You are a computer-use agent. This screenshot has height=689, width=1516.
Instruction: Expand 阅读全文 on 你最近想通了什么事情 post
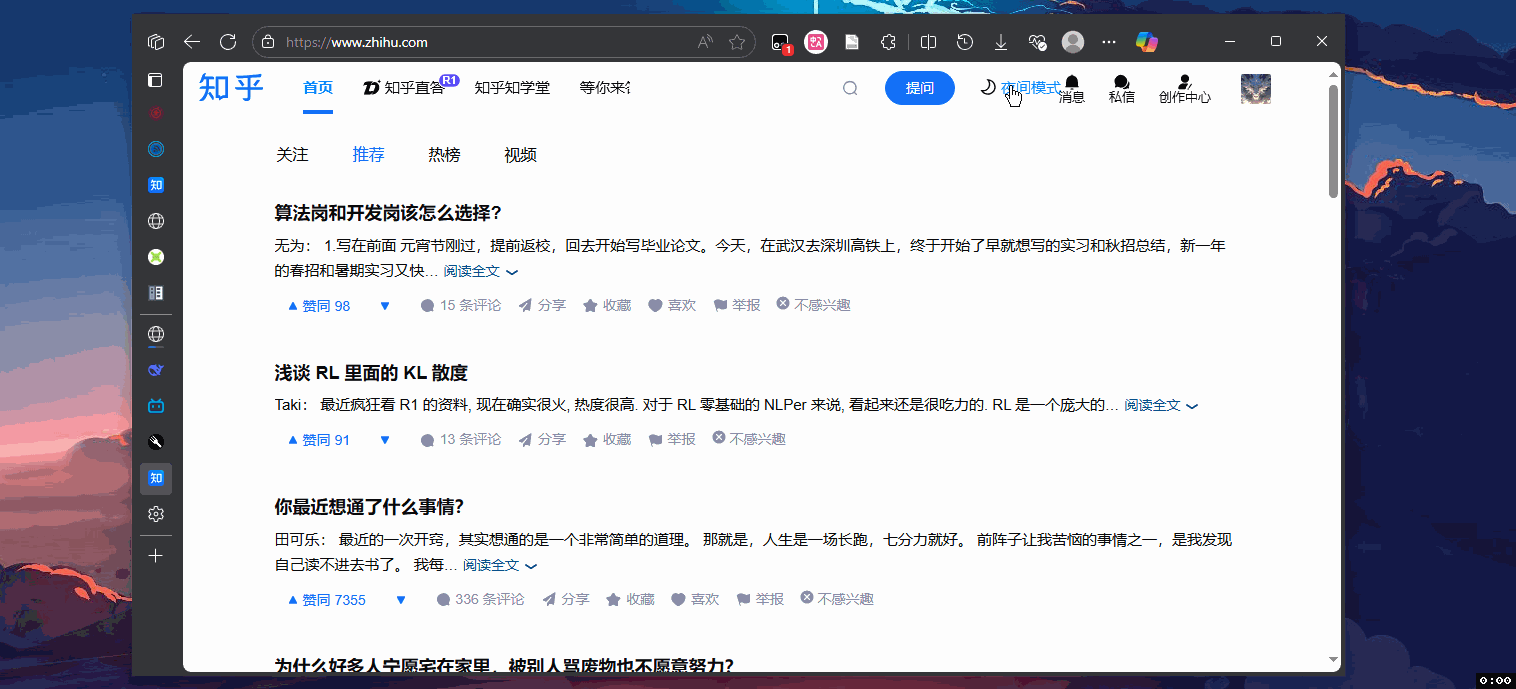coord(499,565)
